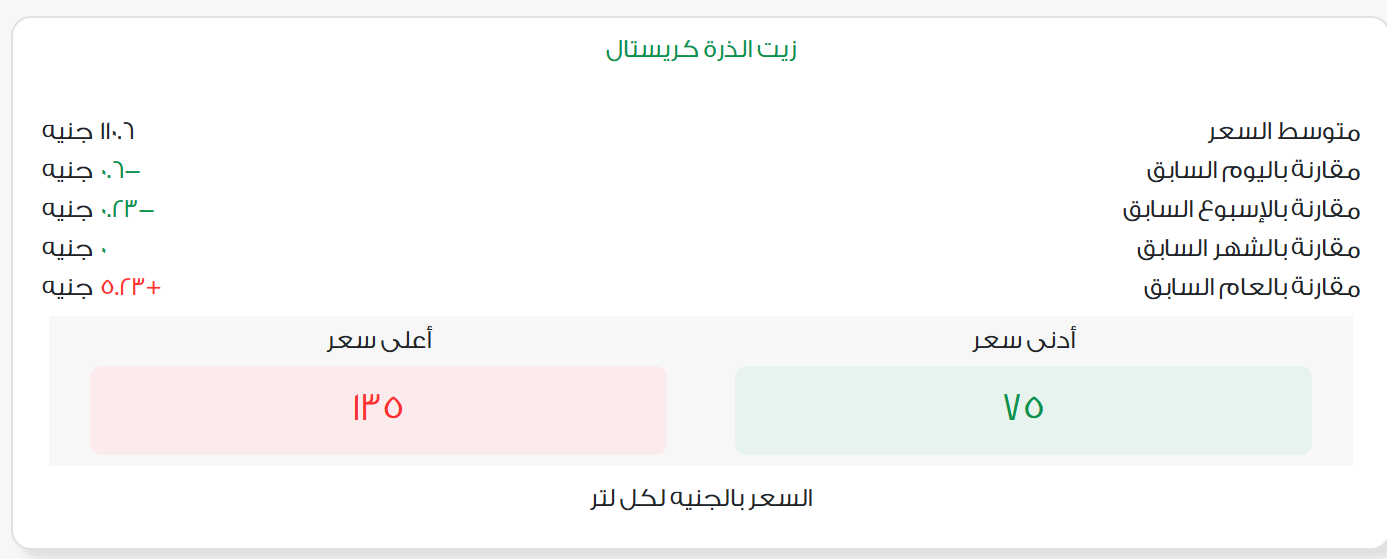Screen dimensions: 1387x559
Task: Click the مقارنة باليوم السابق label
Action: (x=1253, y=170)
